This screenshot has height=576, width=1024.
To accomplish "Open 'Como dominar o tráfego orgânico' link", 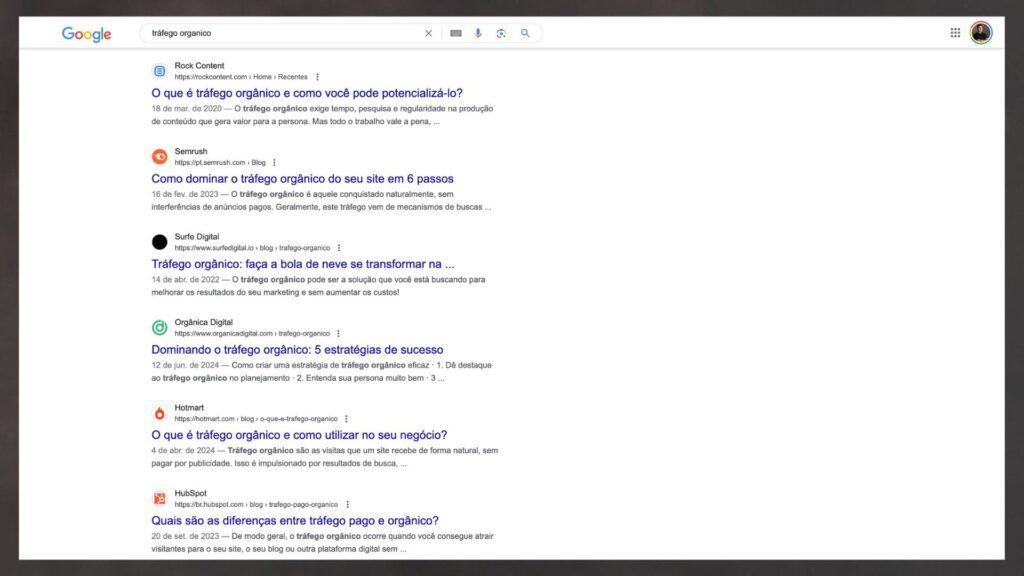I will pyautogui.click(x=302, y=179).
